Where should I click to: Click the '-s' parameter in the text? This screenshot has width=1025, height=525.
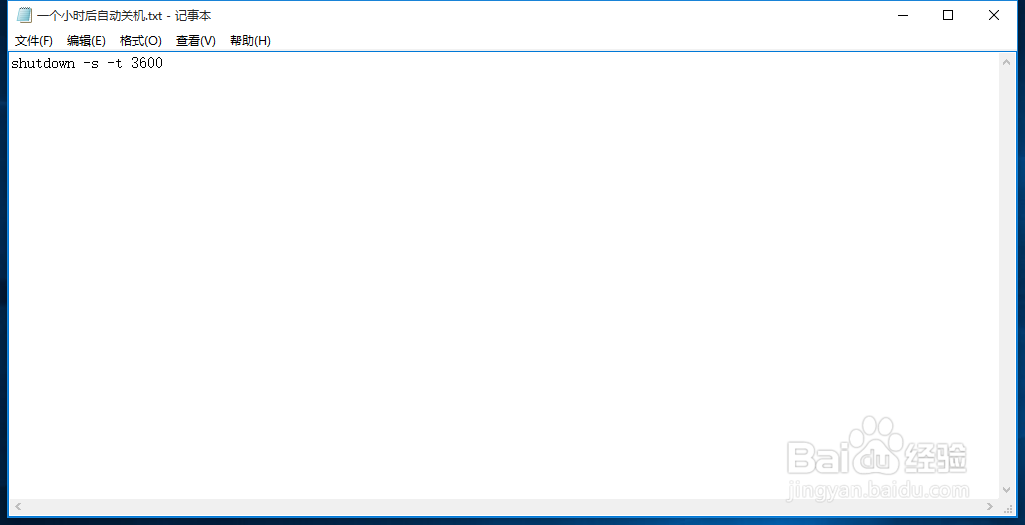click(91, 63)
